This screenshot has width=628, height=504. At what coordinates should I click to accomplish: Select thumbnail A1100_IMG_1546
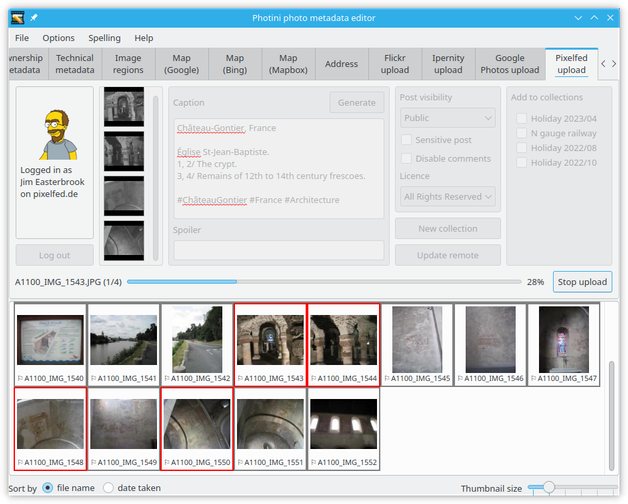click(x=490, y=345)
